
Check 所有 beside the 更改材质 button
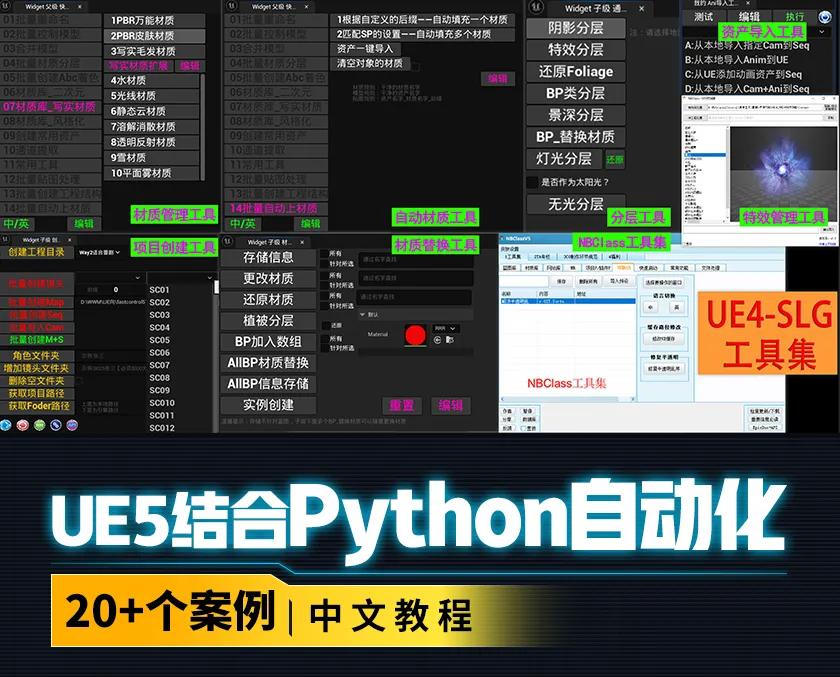(x=324, y=275)
